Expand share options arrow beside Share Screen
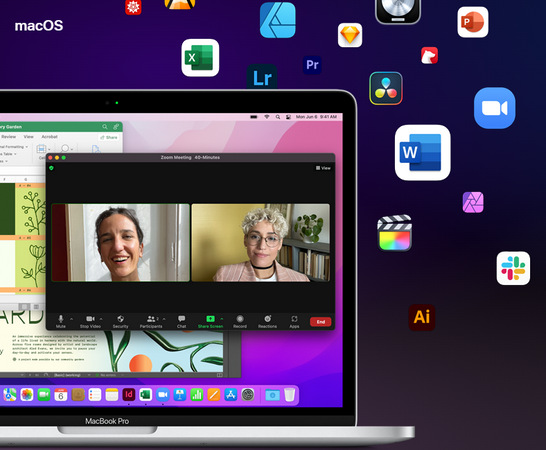The image size is (546, 450). pyautogui.click(x=222, y=319)
